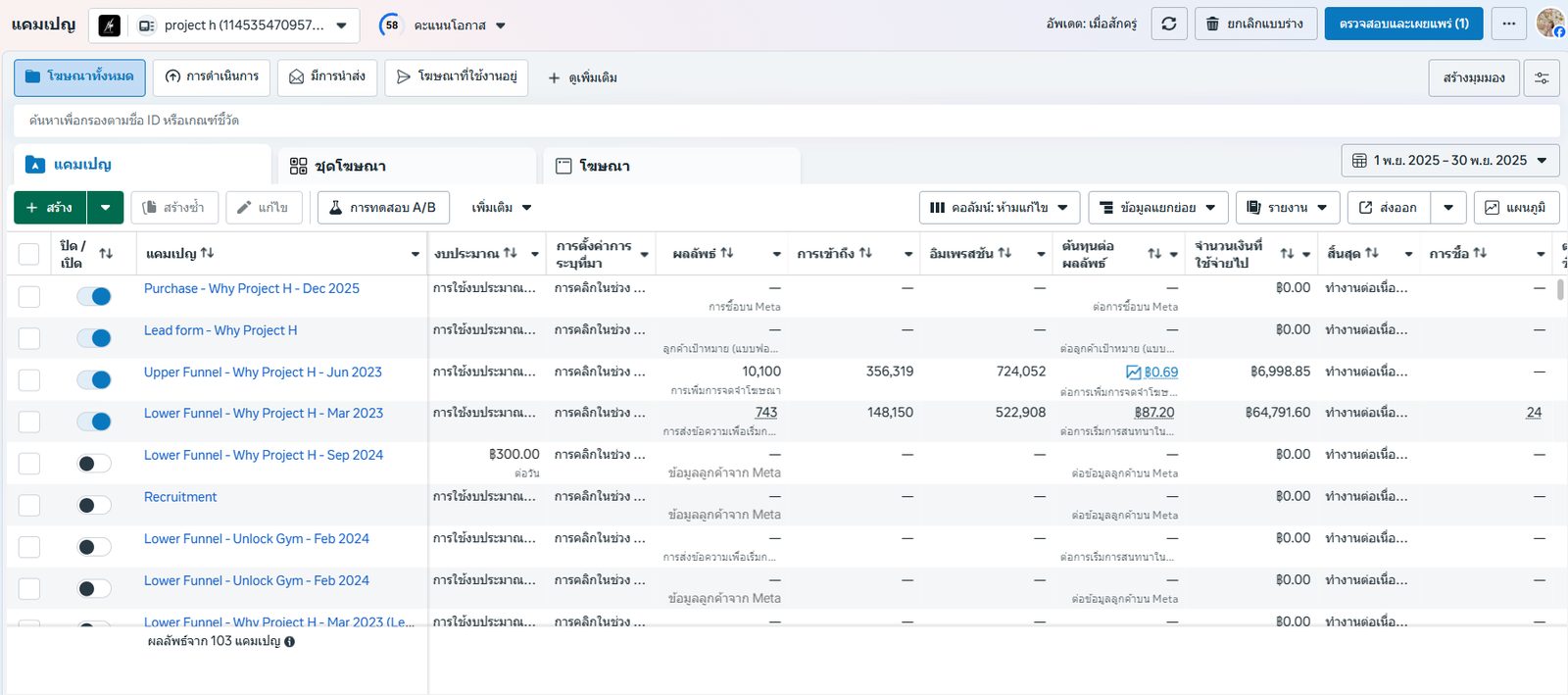Click the green สร้าง create button
Screen dimensions: 1568x695
click(50, 208)
